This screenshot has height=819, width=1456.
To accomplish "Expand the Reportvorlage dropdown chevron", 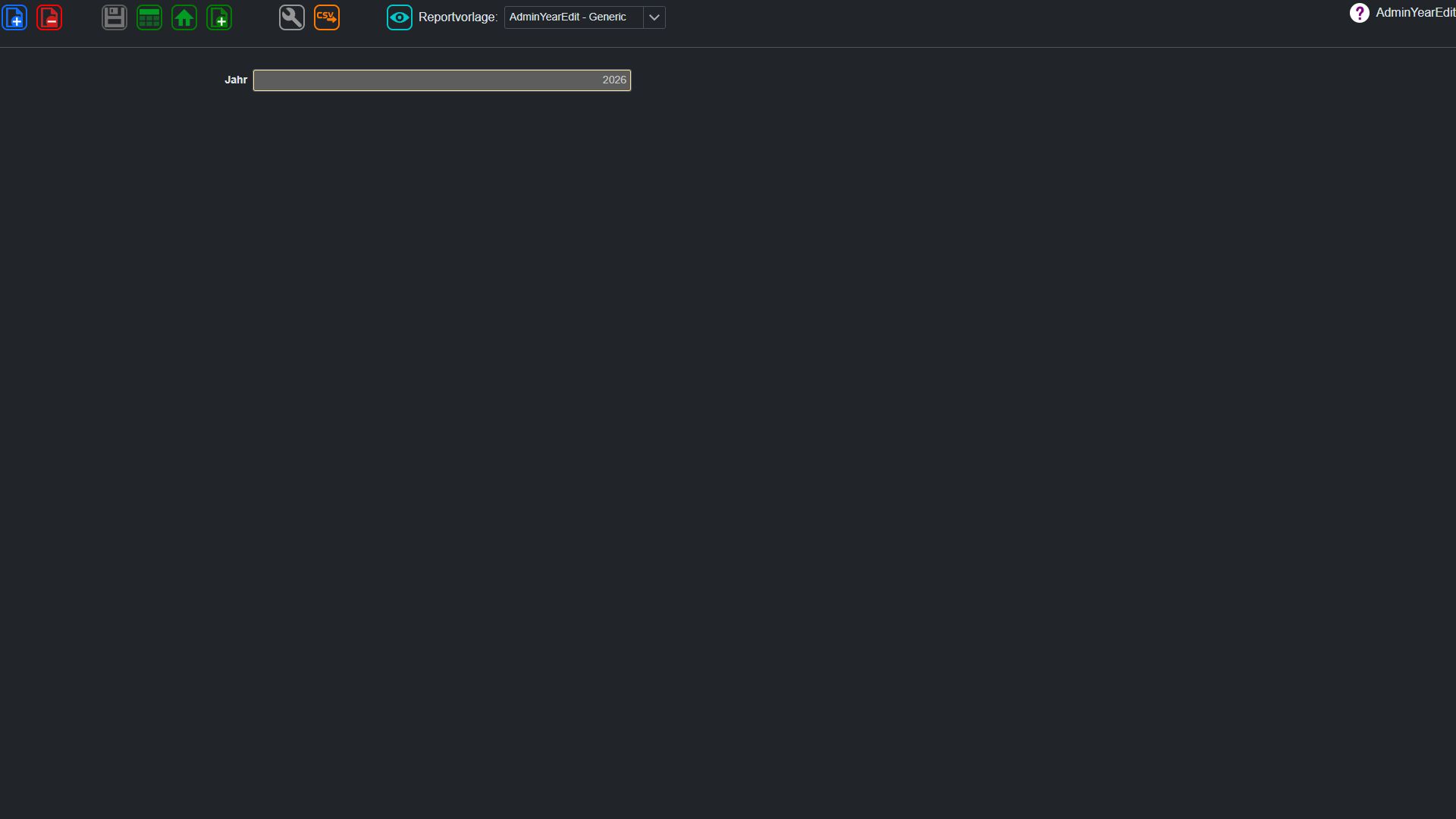I will pyautogui.click(x=654, y=17).
